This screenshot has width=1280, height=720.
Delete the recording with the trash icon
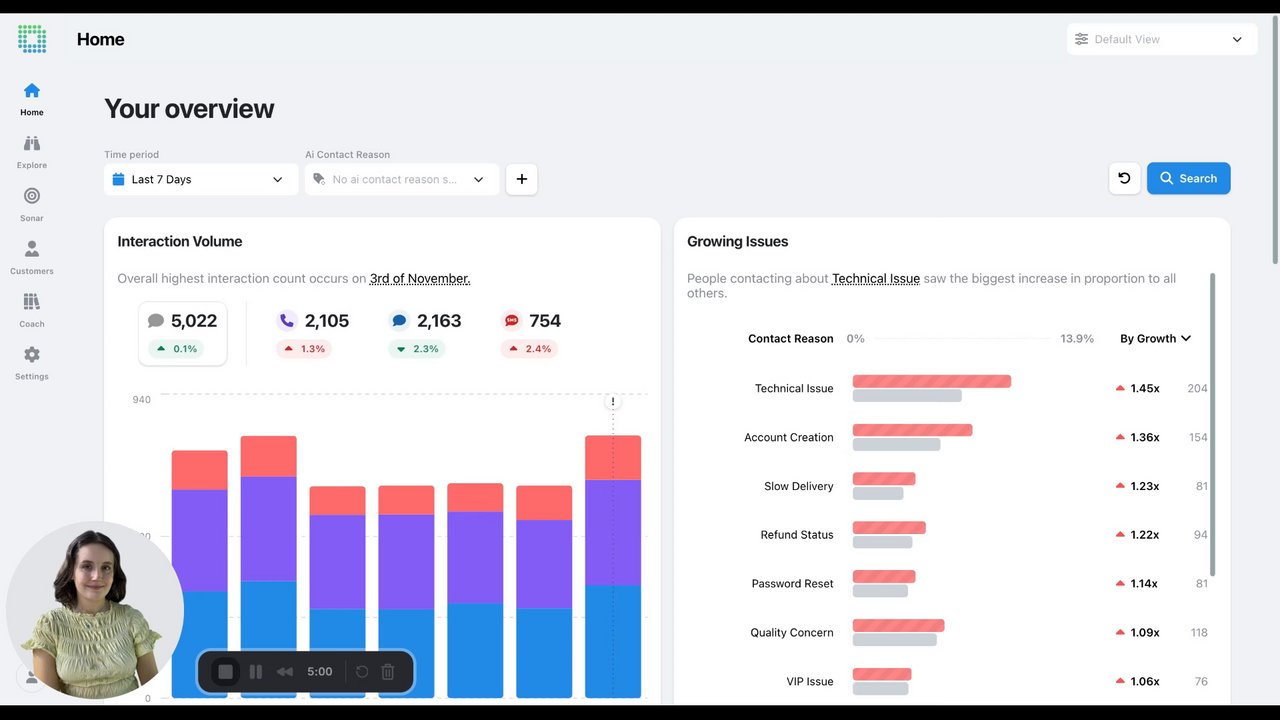click(x=388, y=672)
